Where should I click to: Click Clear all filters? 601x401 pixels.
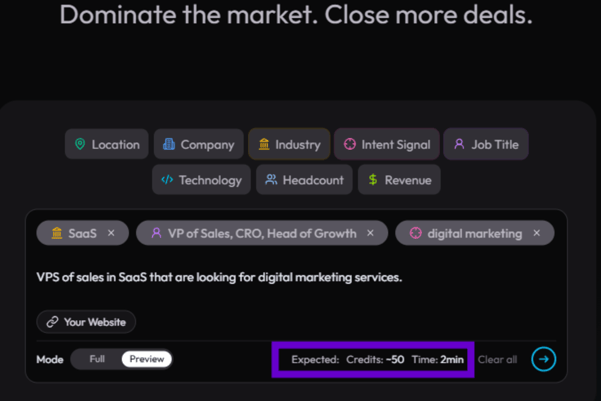497,360
